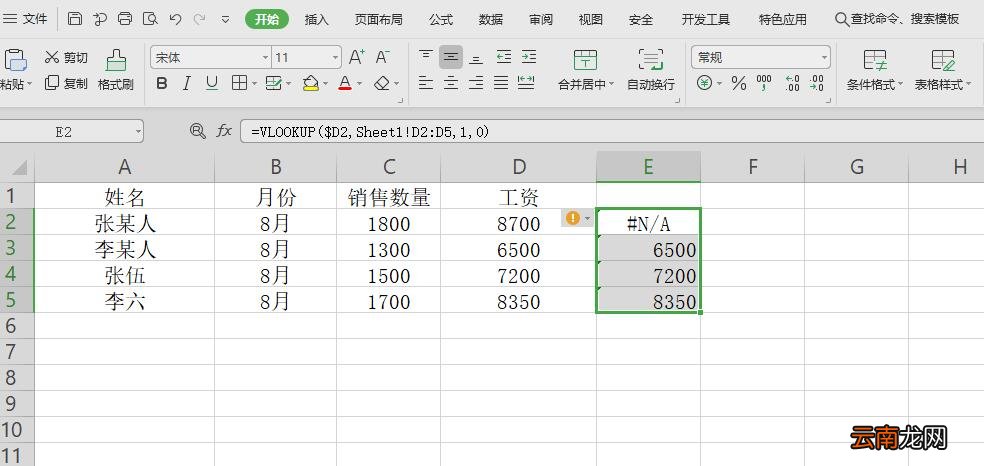The height and width of the screenshot is (466, 984).
Task: Click the decrease indent icon
Action: [x=504, y=57]
